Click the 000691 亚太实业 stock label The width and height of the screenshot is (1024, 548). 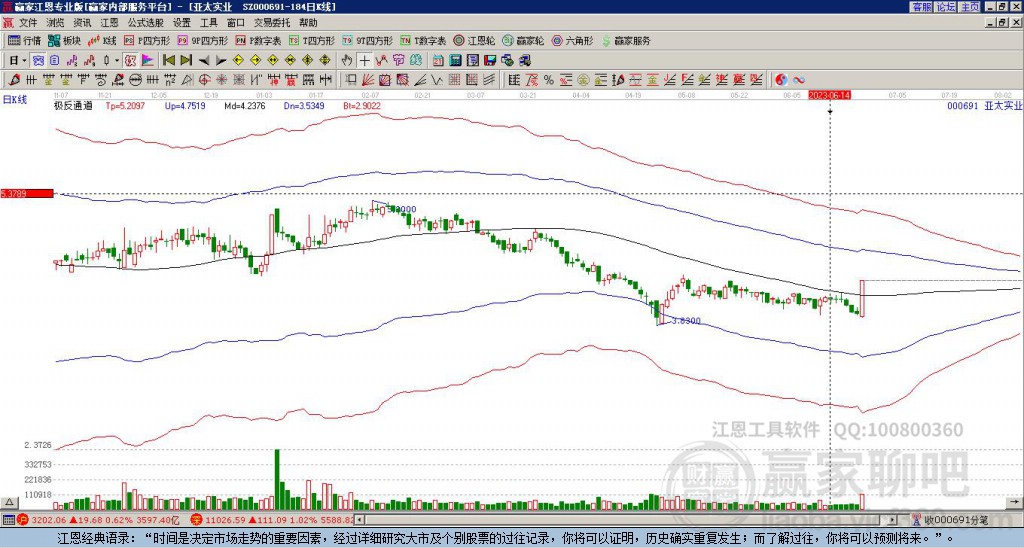(x=985, y=105)
